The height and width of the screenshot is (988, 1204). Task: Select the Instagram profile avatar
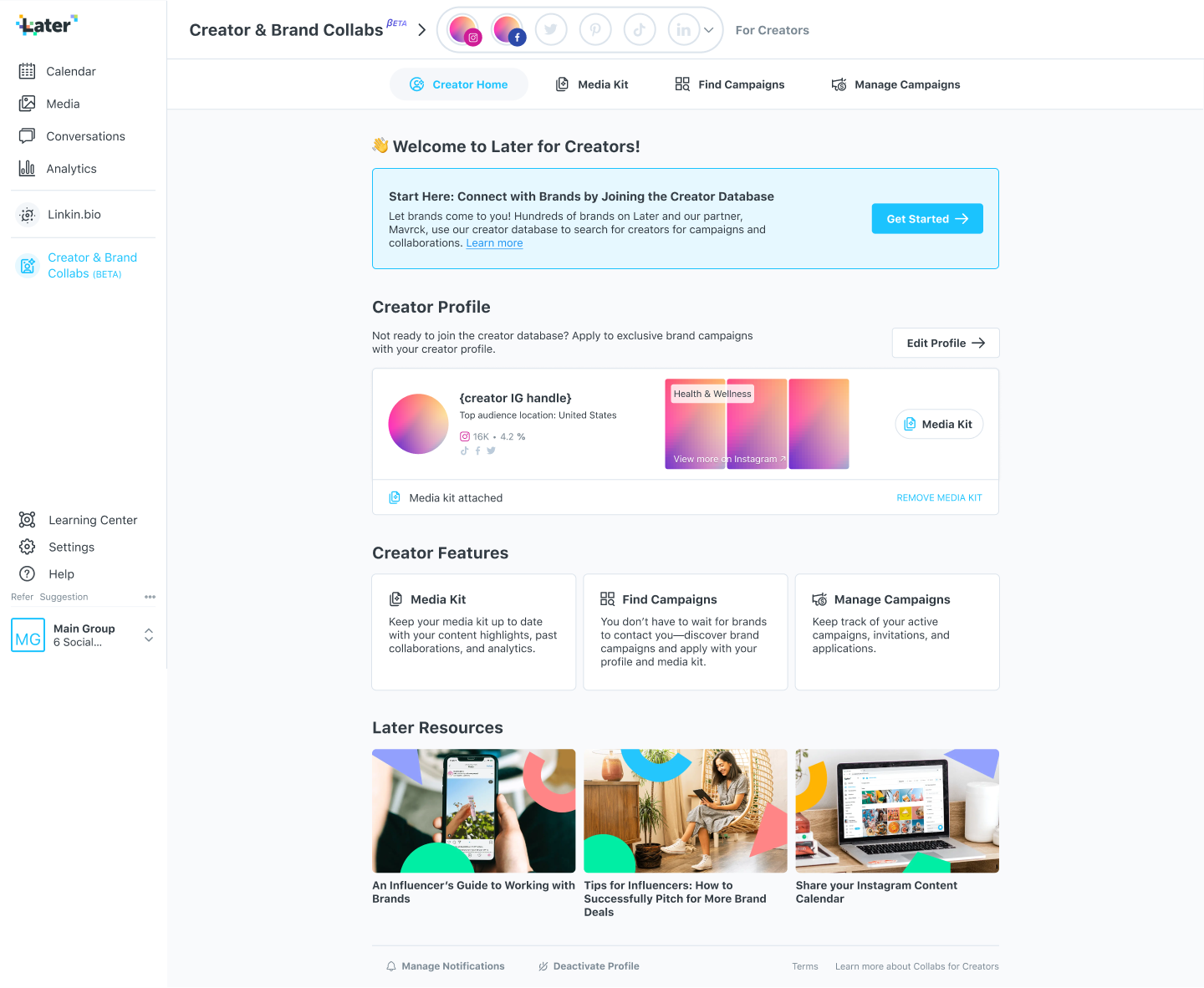coord(464,30)
